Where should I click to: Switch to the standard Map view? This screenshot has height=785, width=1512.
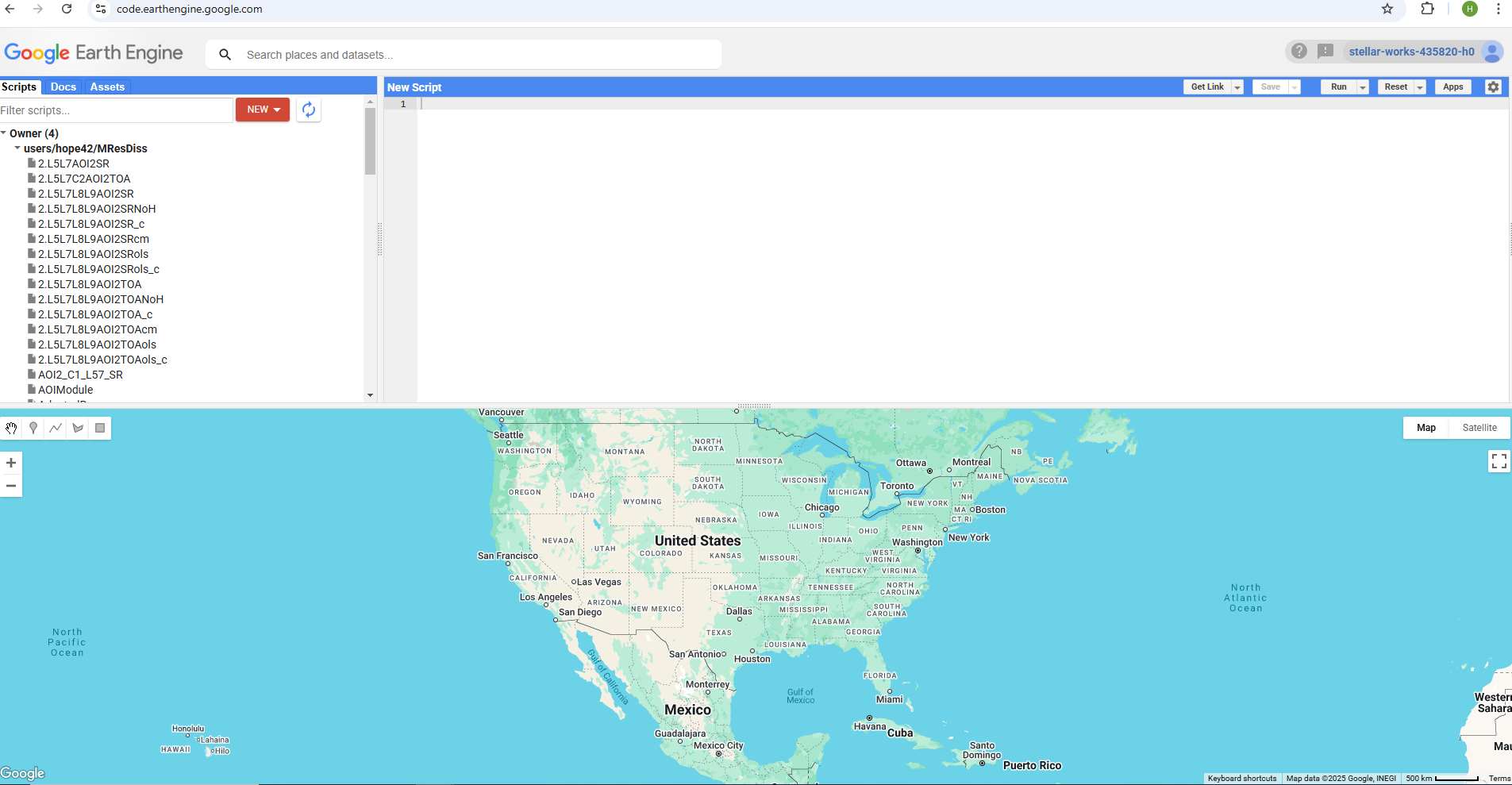coord(1425,428)
